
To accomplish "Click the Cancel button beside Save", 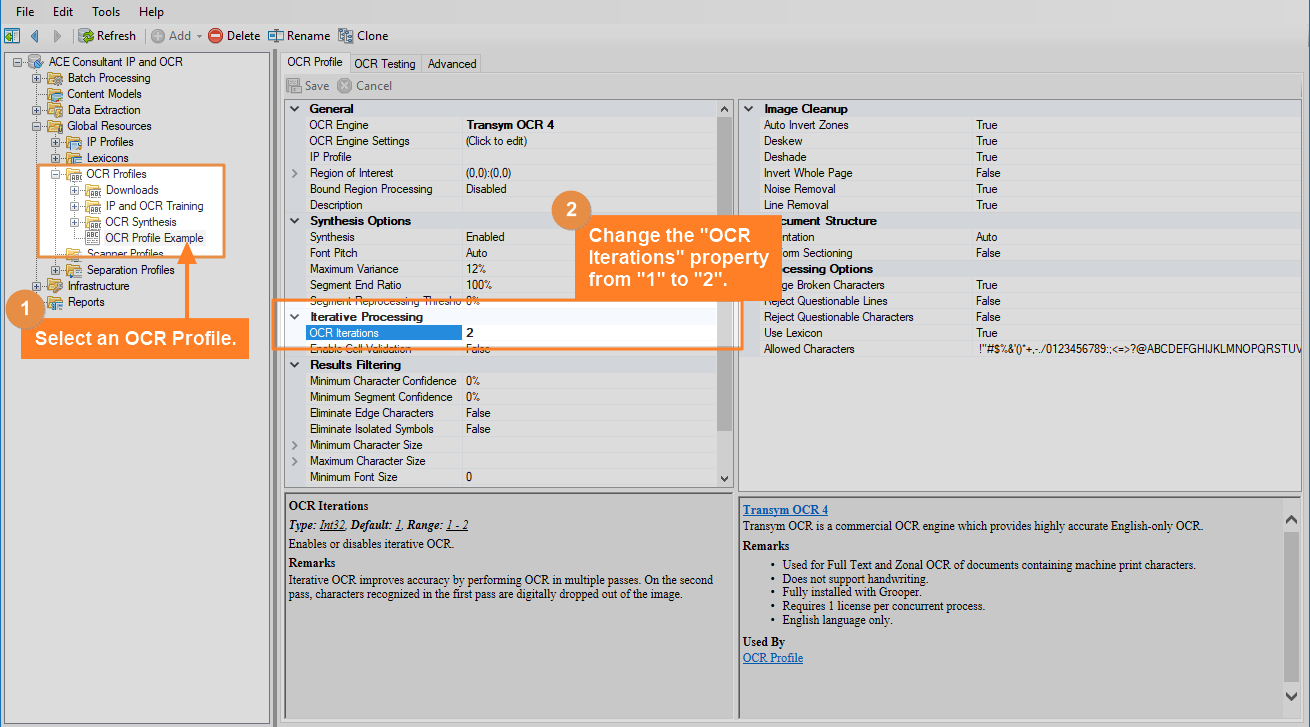I will point(365,86).
